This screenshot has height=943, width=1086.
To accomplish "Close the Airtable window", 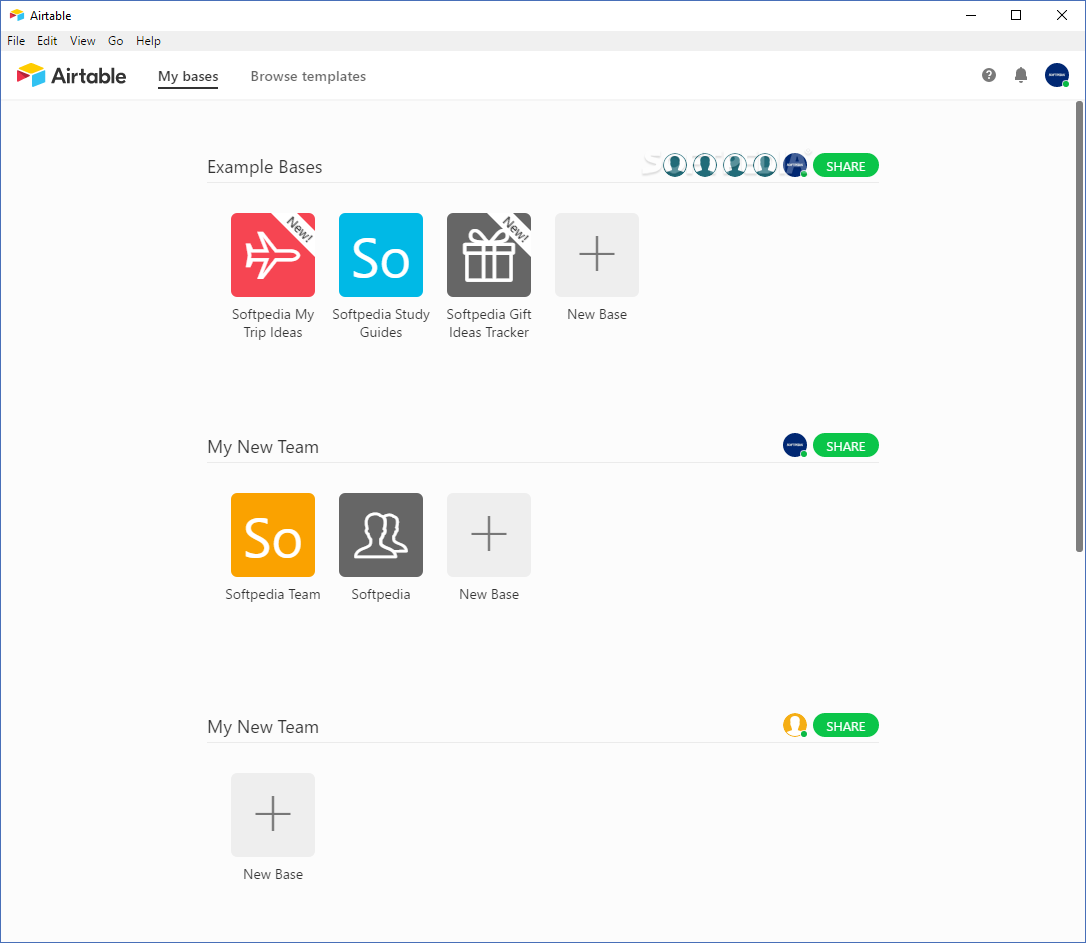I will tap(1062, 15).
